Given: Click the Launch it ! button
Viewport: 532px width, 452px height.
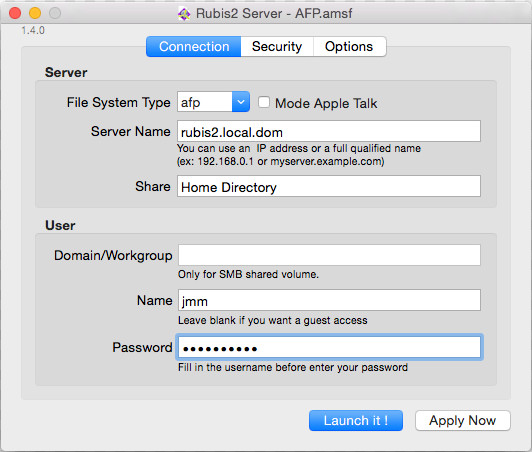Looking at the screenshot, I should (356, 421).
